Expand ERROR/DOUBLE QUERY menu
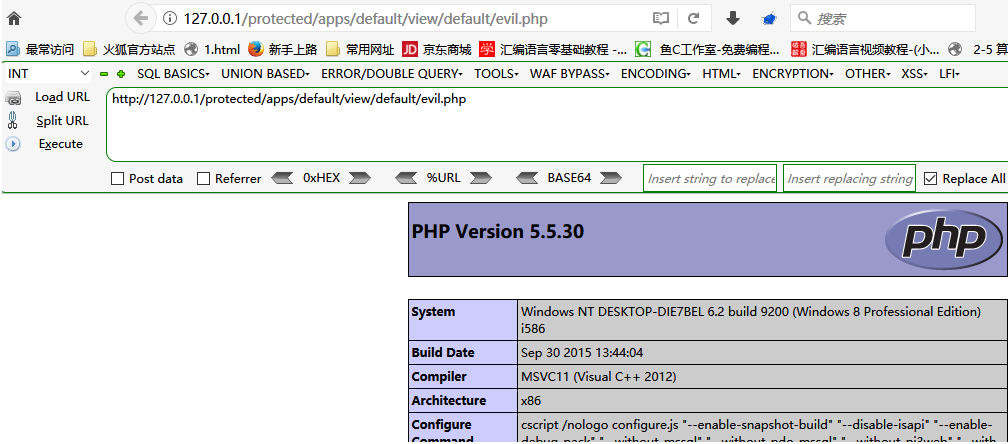 tap(392, 74)
